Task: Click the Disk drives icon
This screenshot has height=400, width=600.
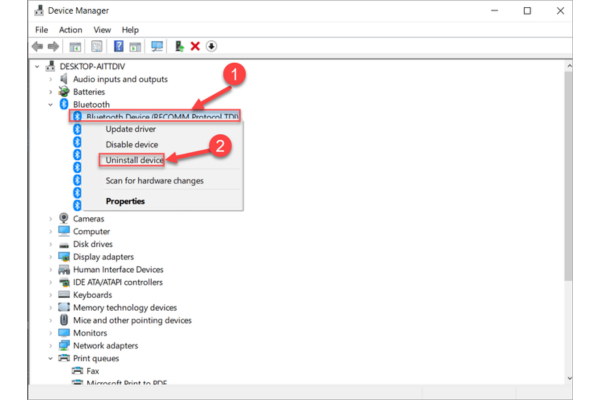Action: [64, 245]
